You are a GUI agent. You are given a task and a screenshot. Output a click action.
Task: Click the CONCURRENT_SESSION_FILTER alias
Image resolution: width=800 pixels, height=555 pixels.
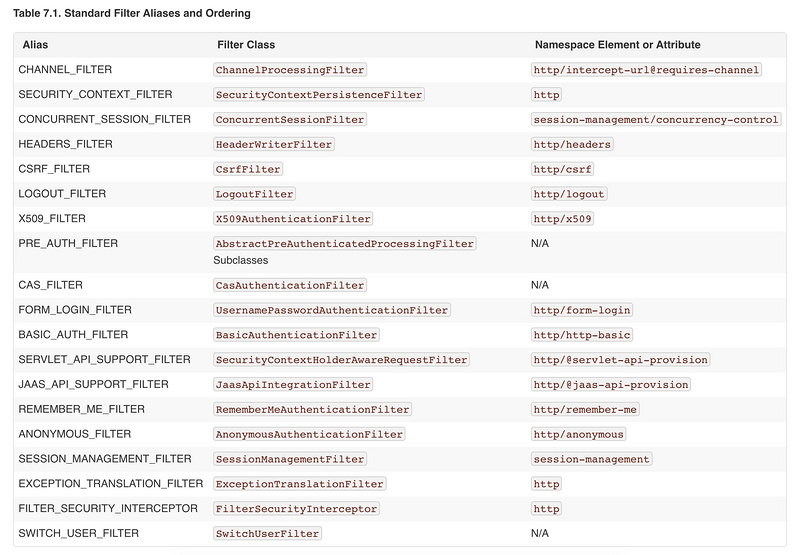click(x=104, y=120)
